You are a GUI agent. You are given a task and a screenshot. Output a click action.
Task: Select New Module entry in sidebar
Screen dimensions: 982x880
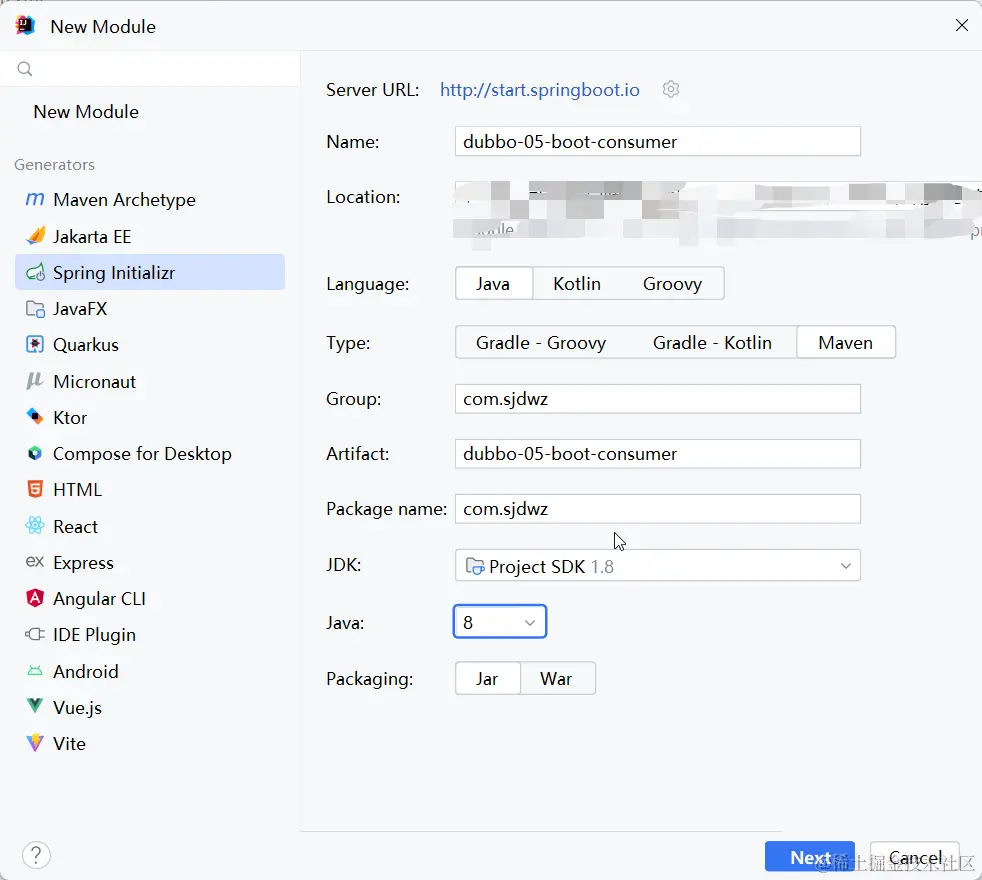(86, 111)
